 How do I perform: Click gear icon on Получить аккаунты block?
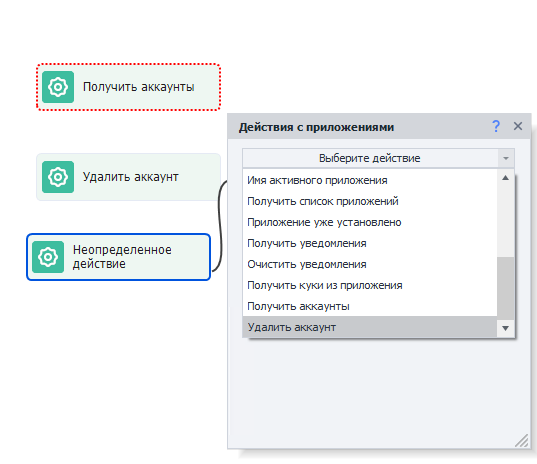(x=58, y=87)
